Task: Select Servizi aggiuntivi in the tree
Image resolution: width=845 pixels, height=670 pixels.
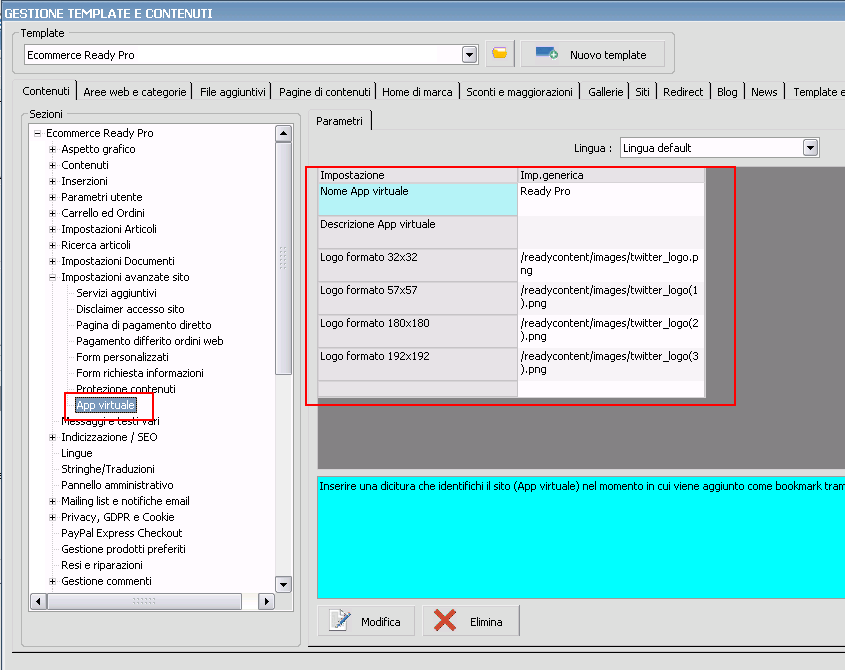Action: click(116, 293)
